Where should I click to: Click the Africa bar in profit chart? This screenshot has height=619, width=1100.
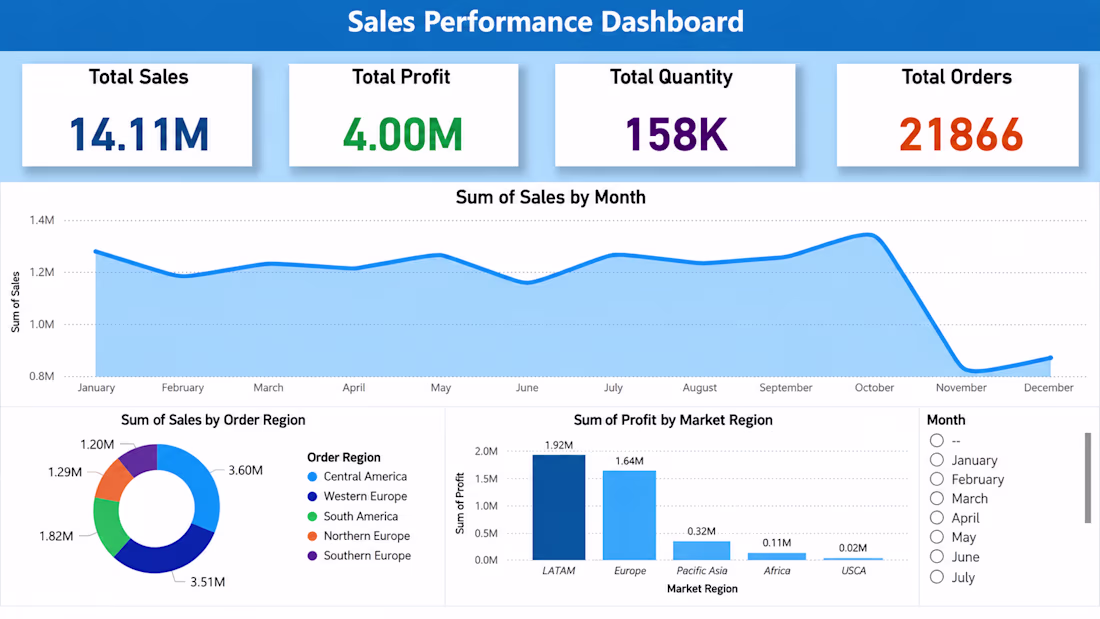click(x=777, y=557)
